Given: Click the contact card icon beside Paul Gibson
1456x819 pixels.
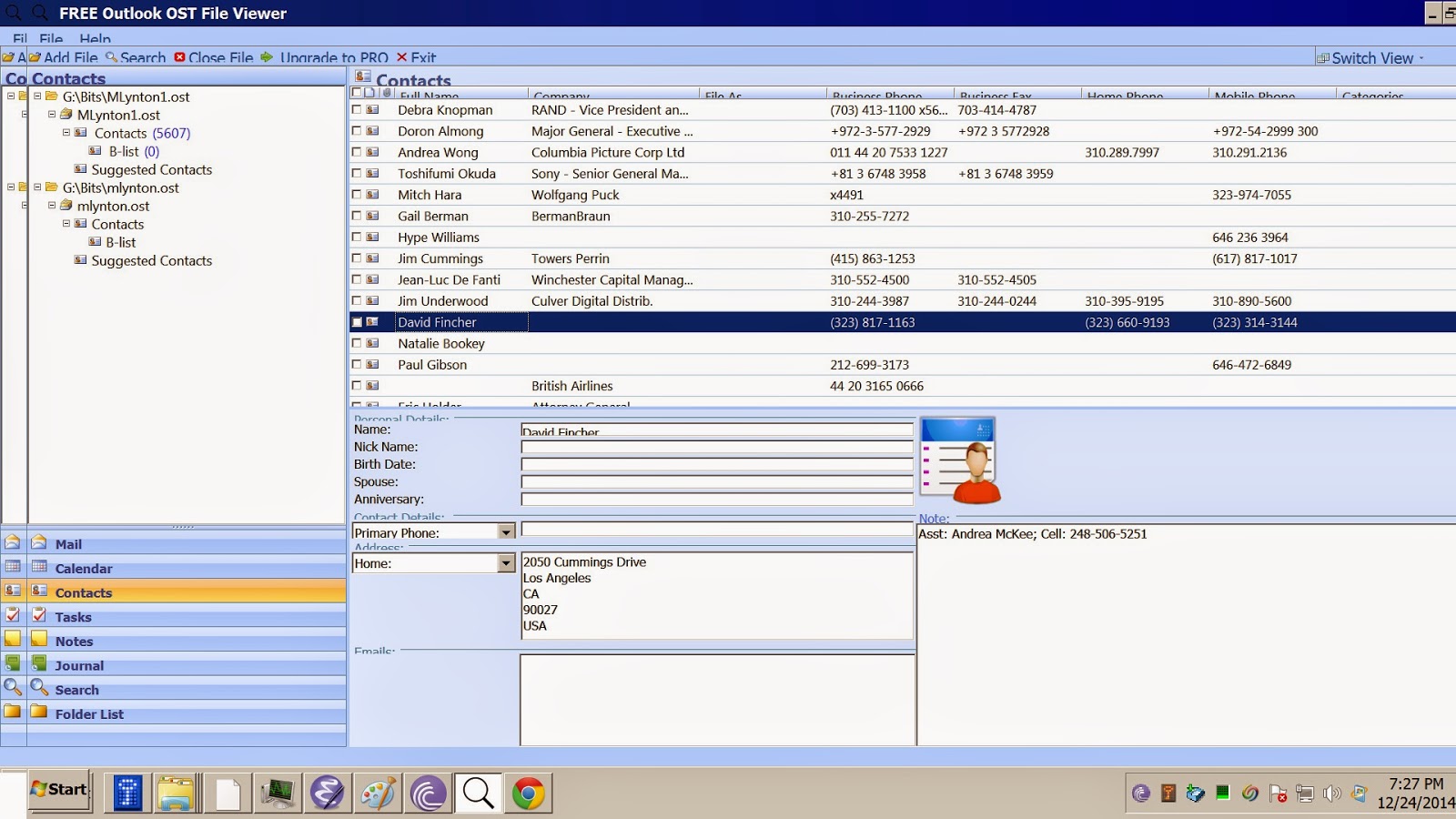Looking at the screenshot, I should 372,364.
